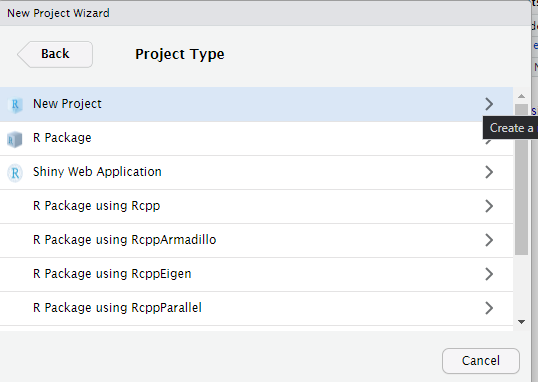The width and height of the screenshot is (538, 382).
Task: Select R Package using RcppEigen
Action: pyautogui.click(x=256, y=274)
